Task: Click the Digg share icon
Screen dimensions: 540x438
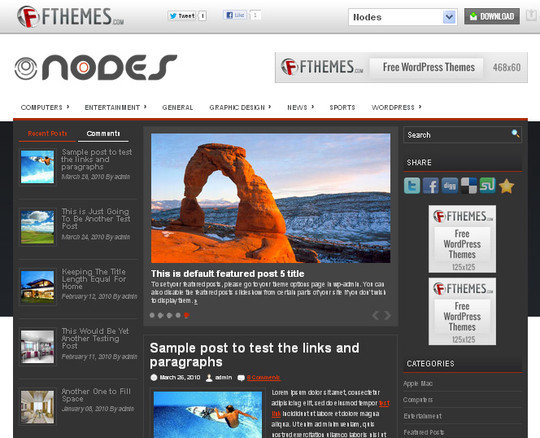Action: tap(450, 186)
